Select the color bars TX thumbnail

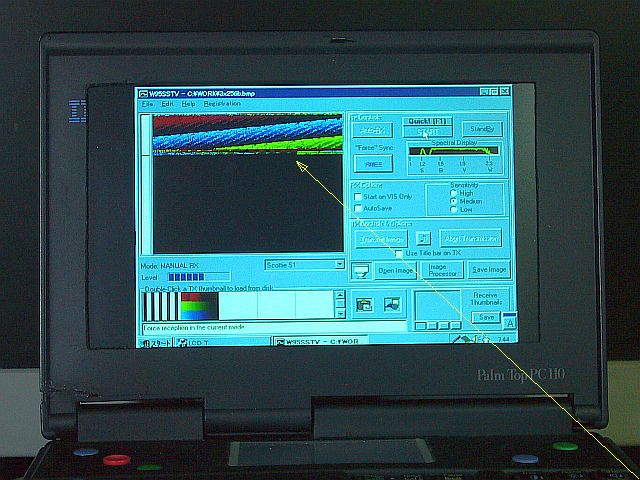point(198,305)
